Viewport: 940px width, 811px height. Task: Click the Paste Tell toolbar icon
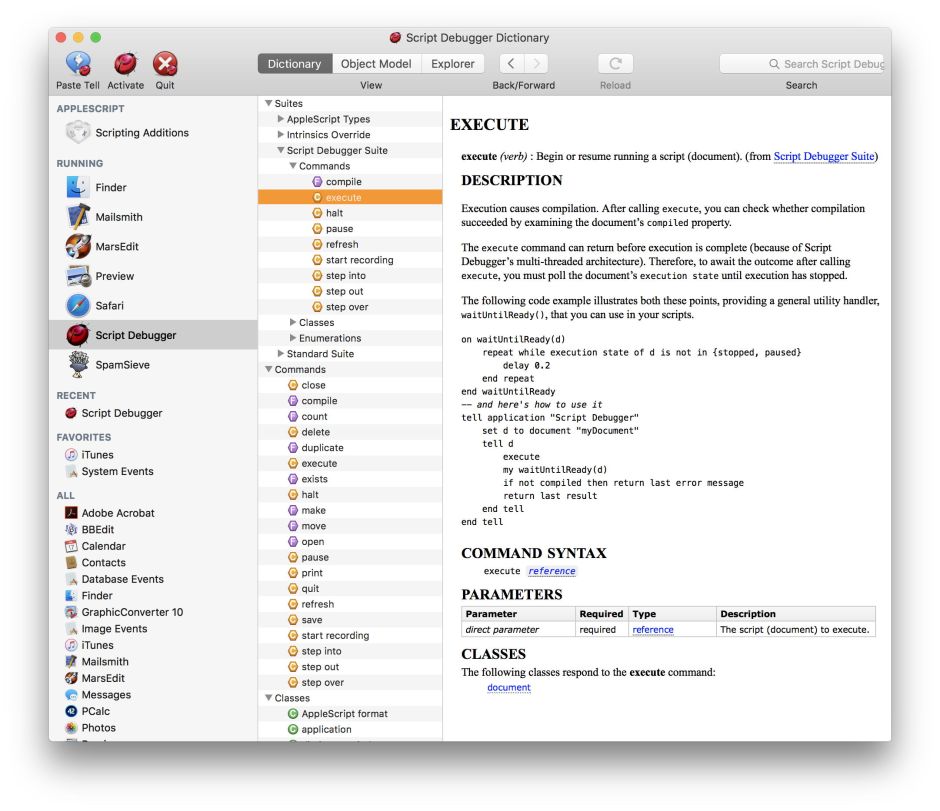pyautogui.click(x=77, y=61)
